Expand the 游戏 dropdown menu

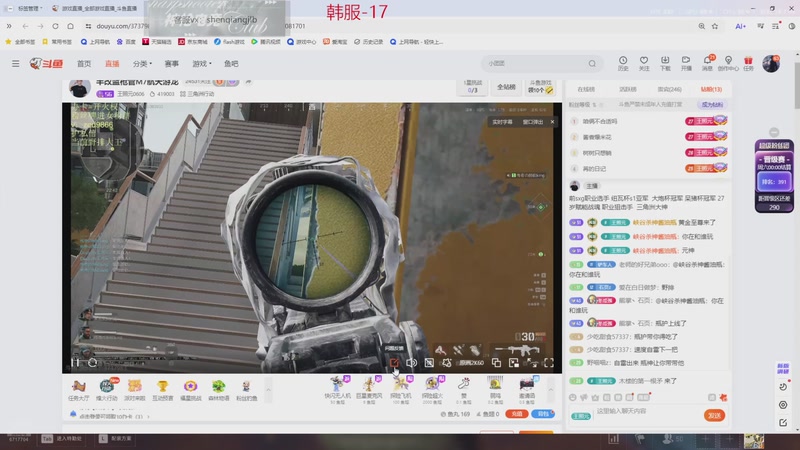point(202,64)
